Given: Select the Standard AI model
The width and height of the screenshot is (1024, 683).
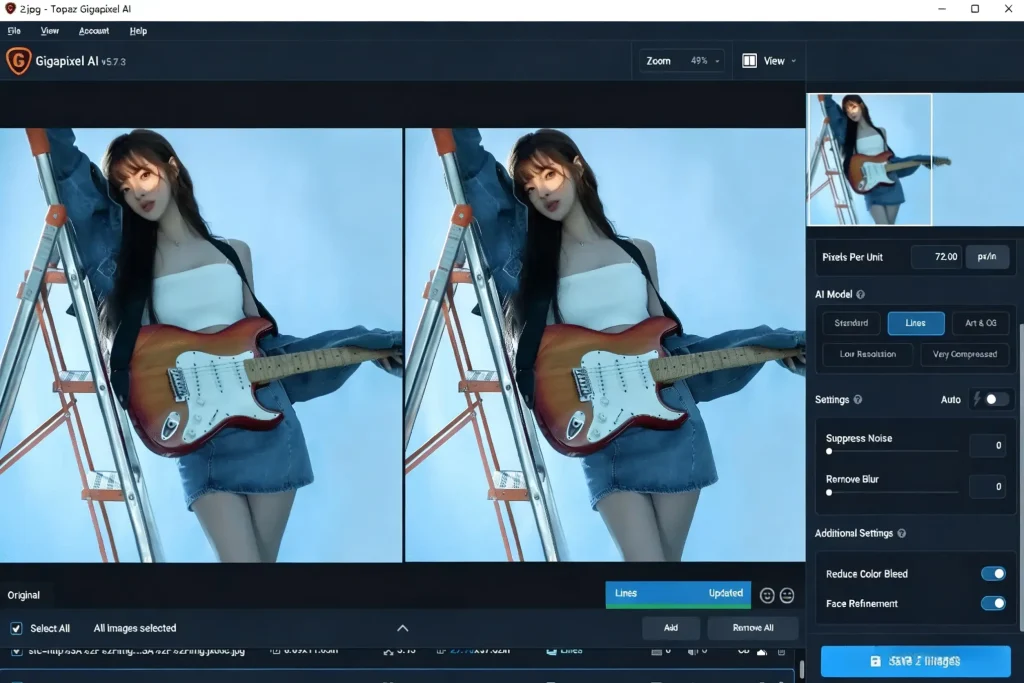Looking at the screenshot, I should click(850, 323).
